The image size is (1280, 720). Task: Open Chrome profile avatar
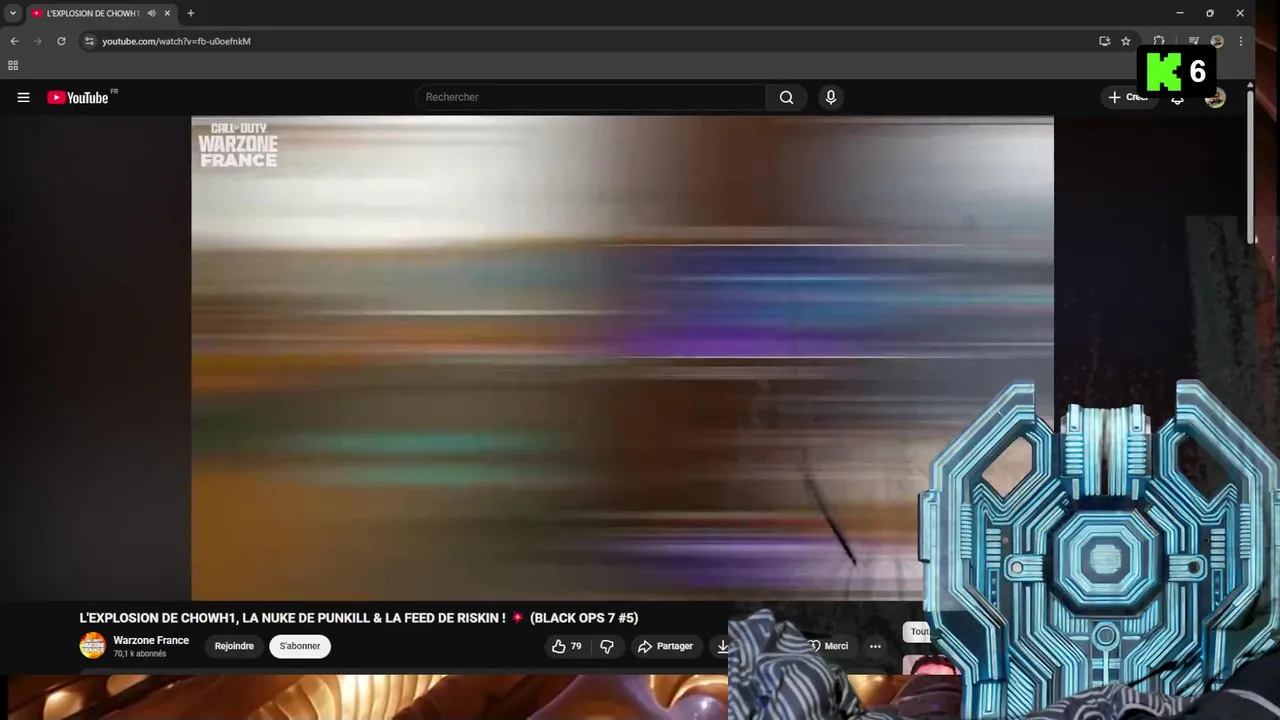1217,41
